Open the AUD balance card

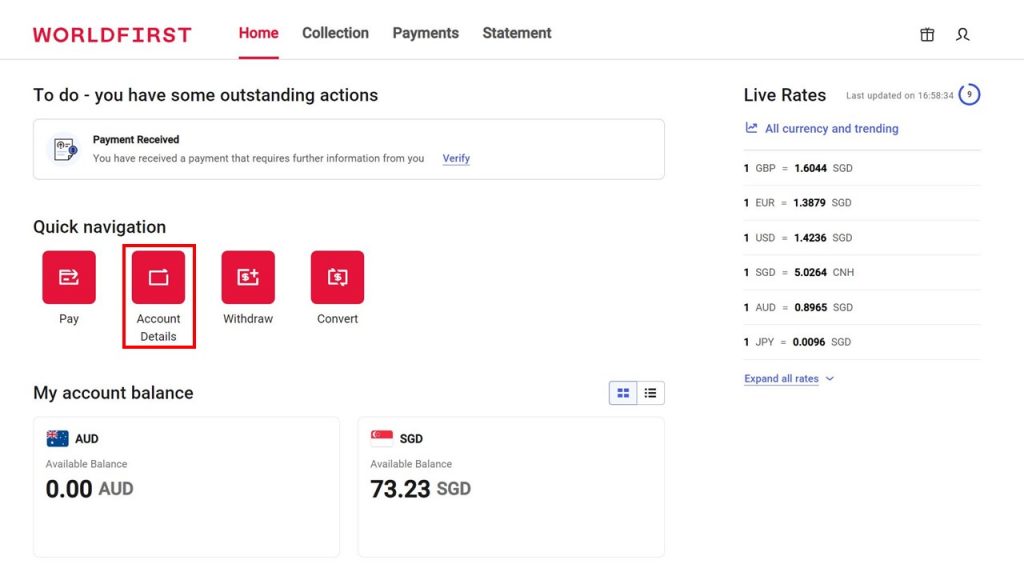pyautogui.click(x=186, y=486)
